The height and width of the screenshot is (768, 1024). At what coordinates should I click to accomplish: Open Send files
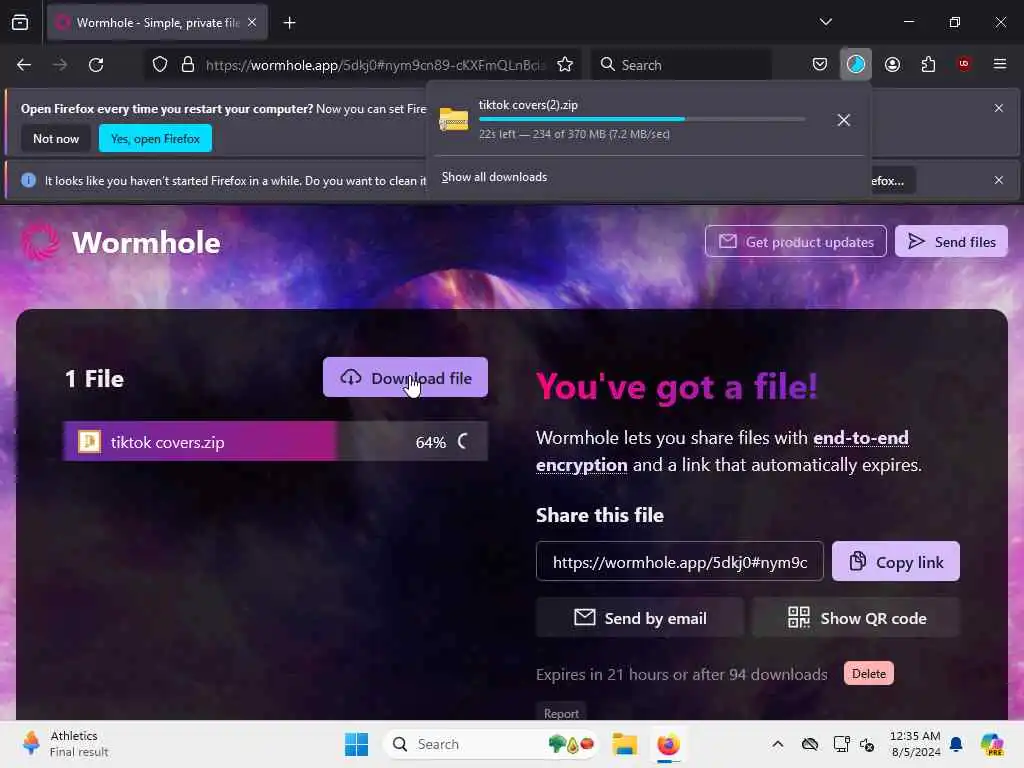(x=951, y=242)
